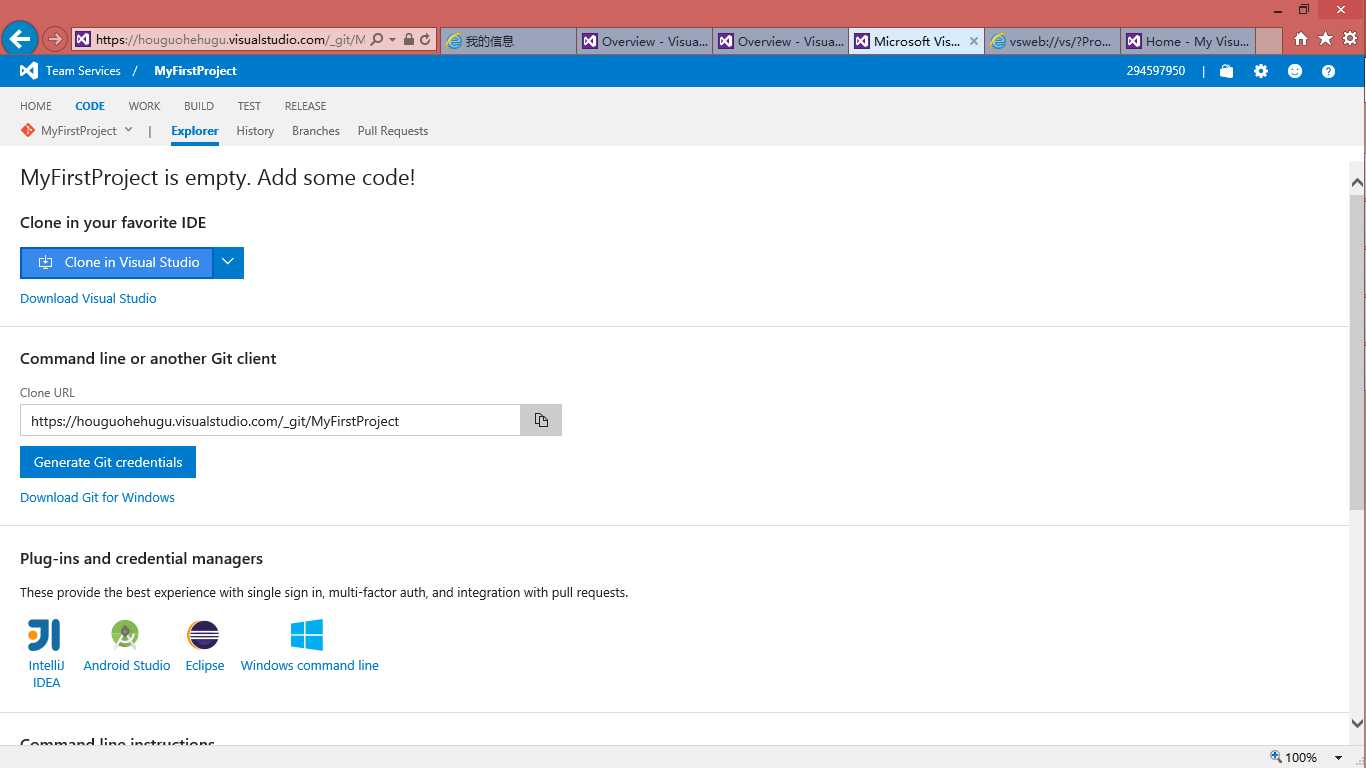Expand the Clone in Visual Studio dropdown arrow

click(228, 262)
